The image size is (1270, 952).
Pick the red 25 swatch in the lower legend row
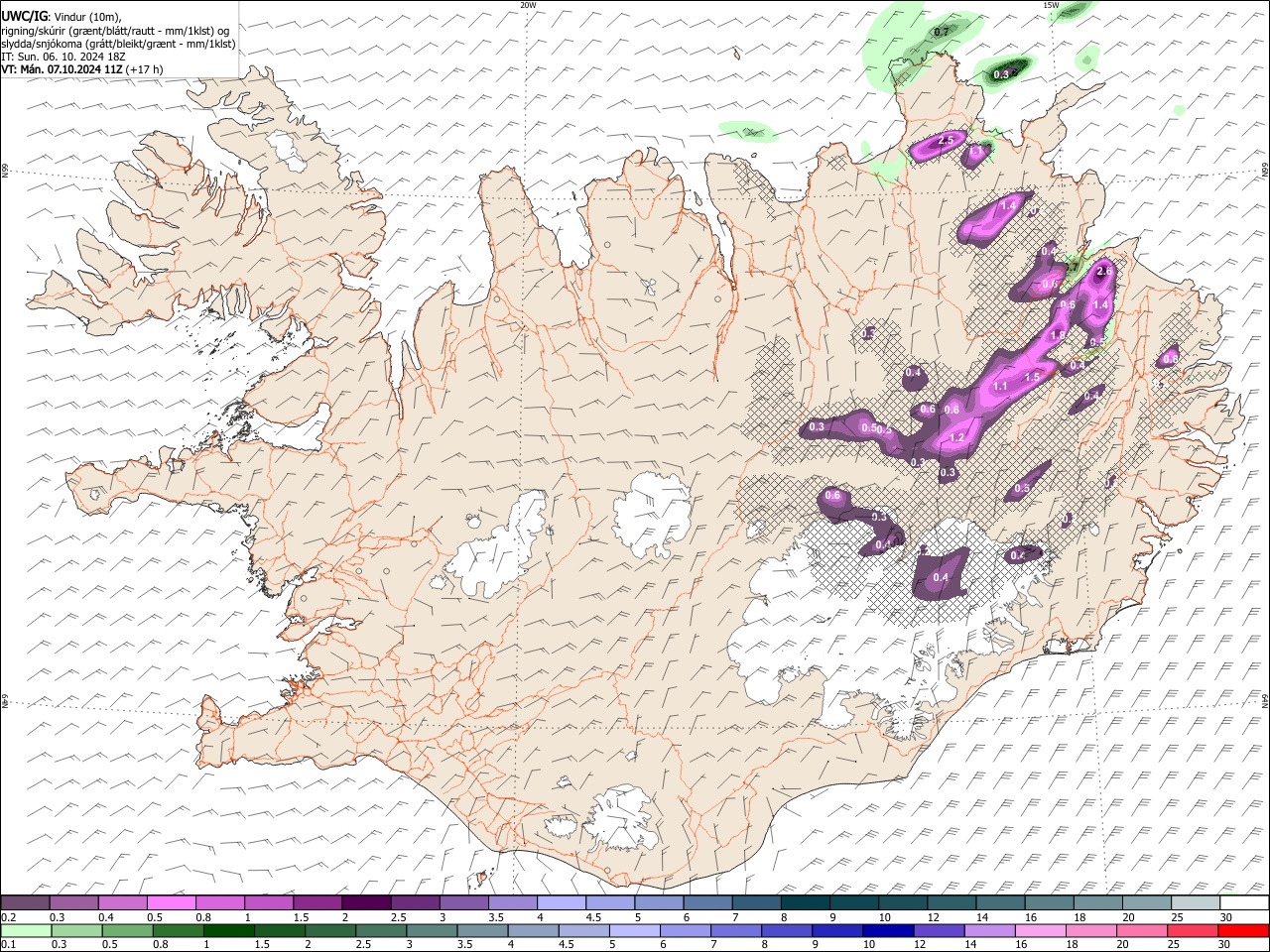pyautogui.click(x=1192, y=931)
